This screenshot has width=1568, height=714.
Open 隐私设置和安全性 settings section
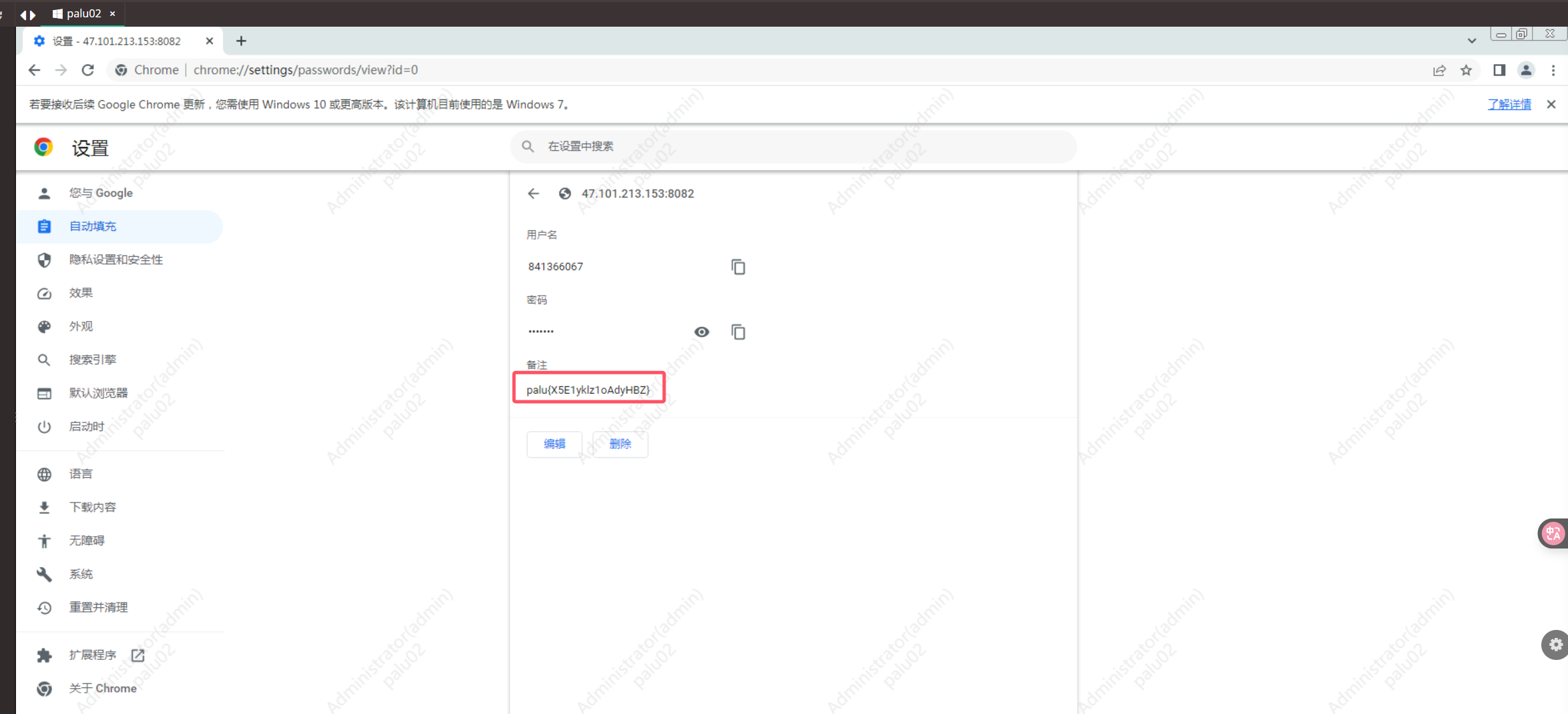(116, 260)
